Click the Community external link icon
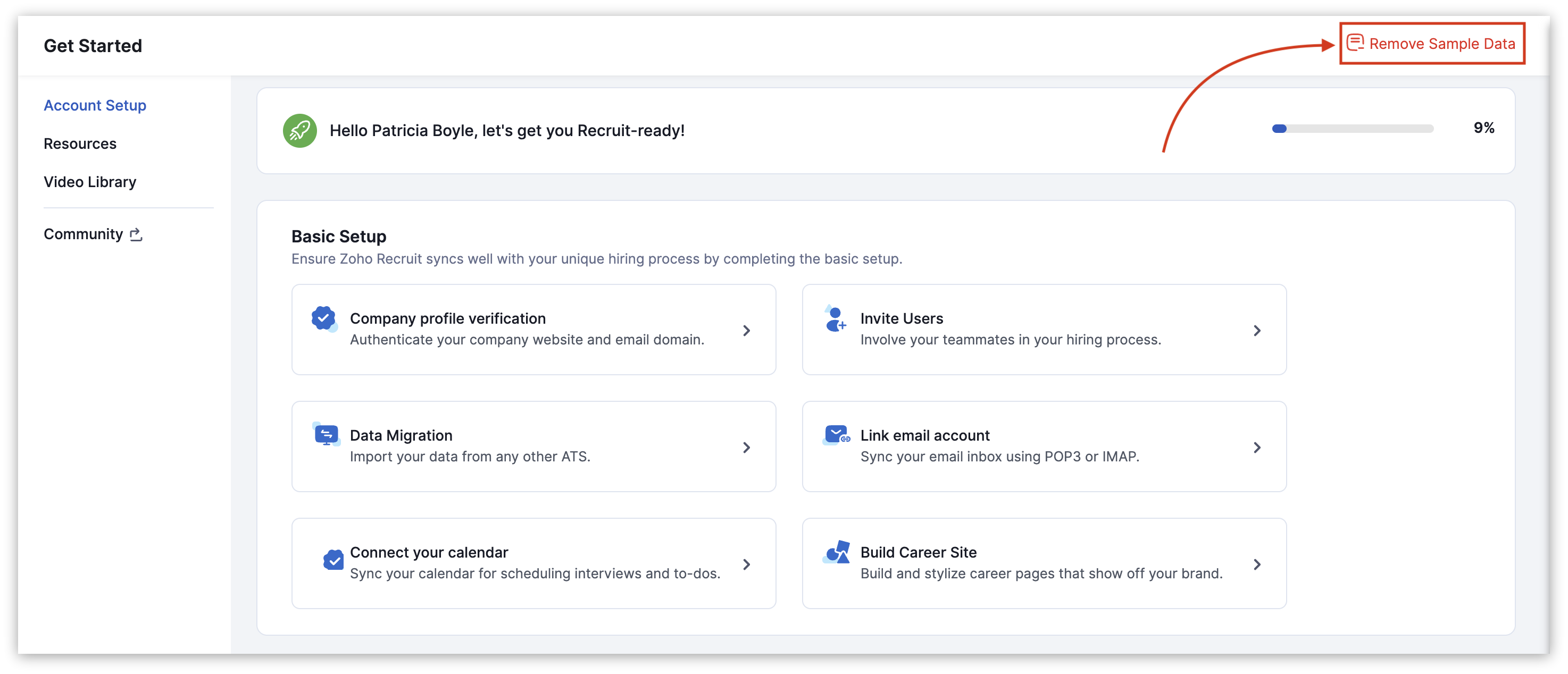Image resolution: width=1568 pixels, height=674 pixels. pos(136,234)
